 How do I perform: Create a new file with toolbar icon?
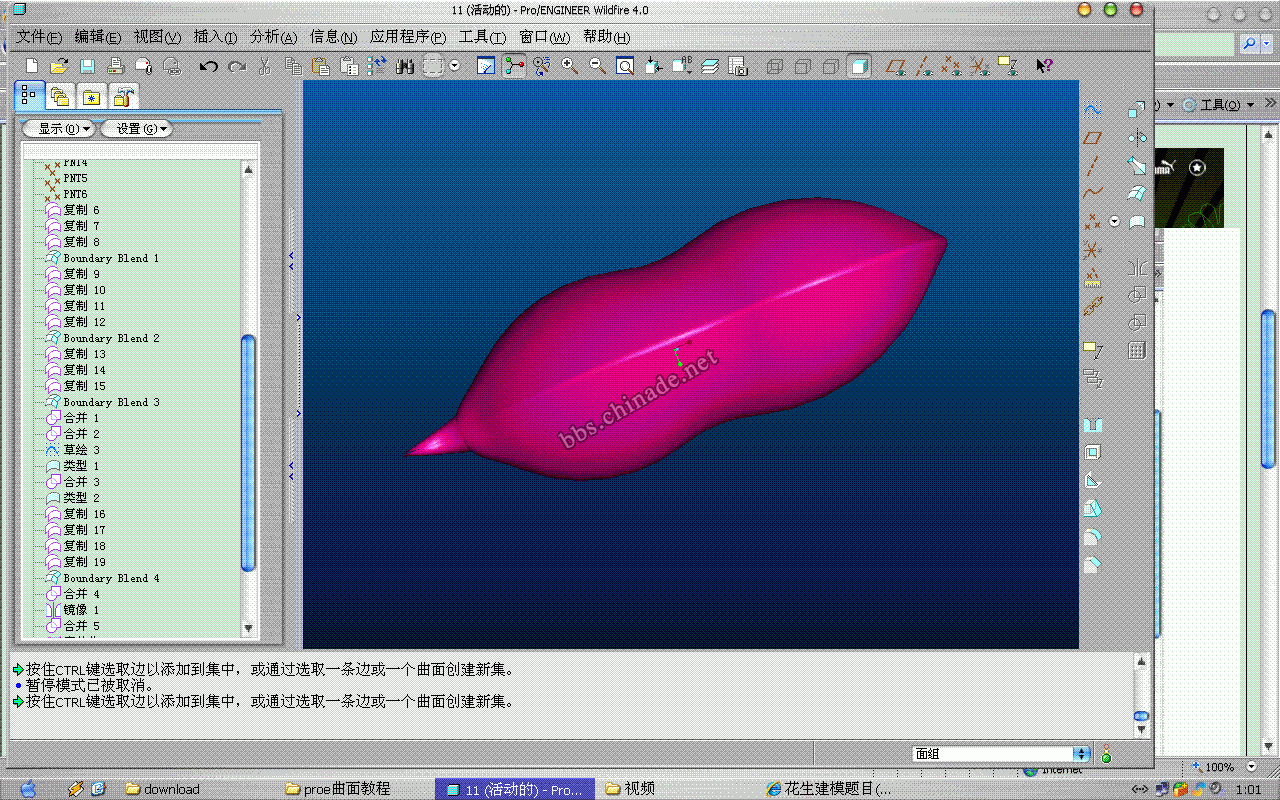pyautogui.click(x=32, y=66)
